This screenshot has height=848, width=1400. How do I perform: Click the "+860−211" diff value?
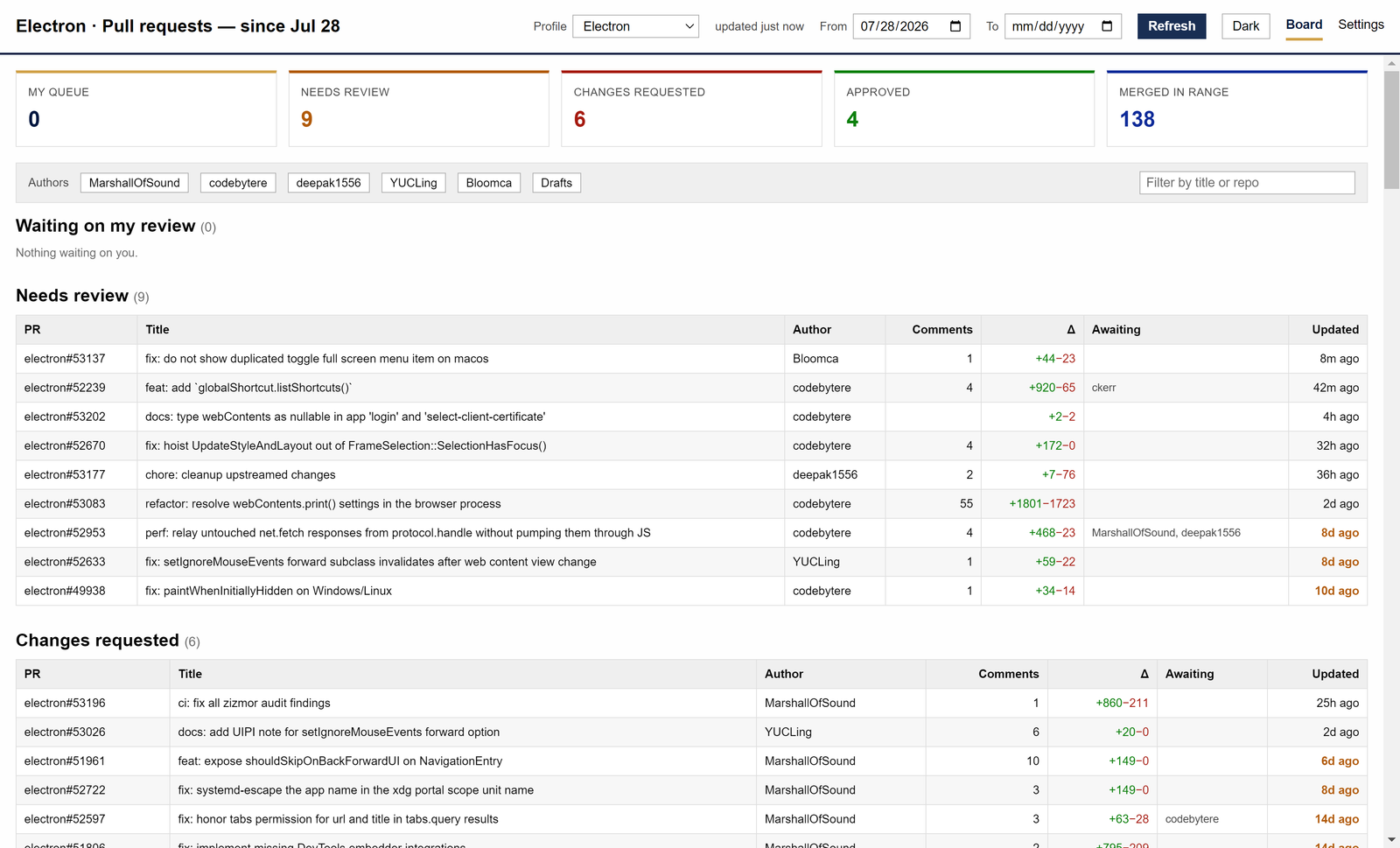click(x=1123, y=703)
